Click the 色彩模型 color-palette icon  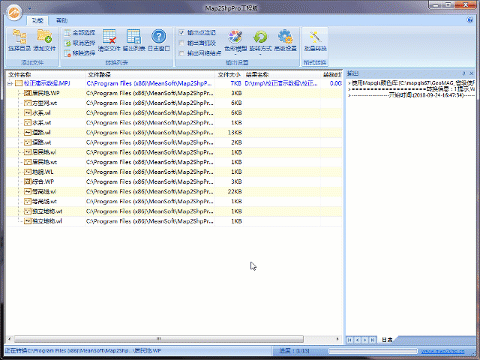pos(235,36)
